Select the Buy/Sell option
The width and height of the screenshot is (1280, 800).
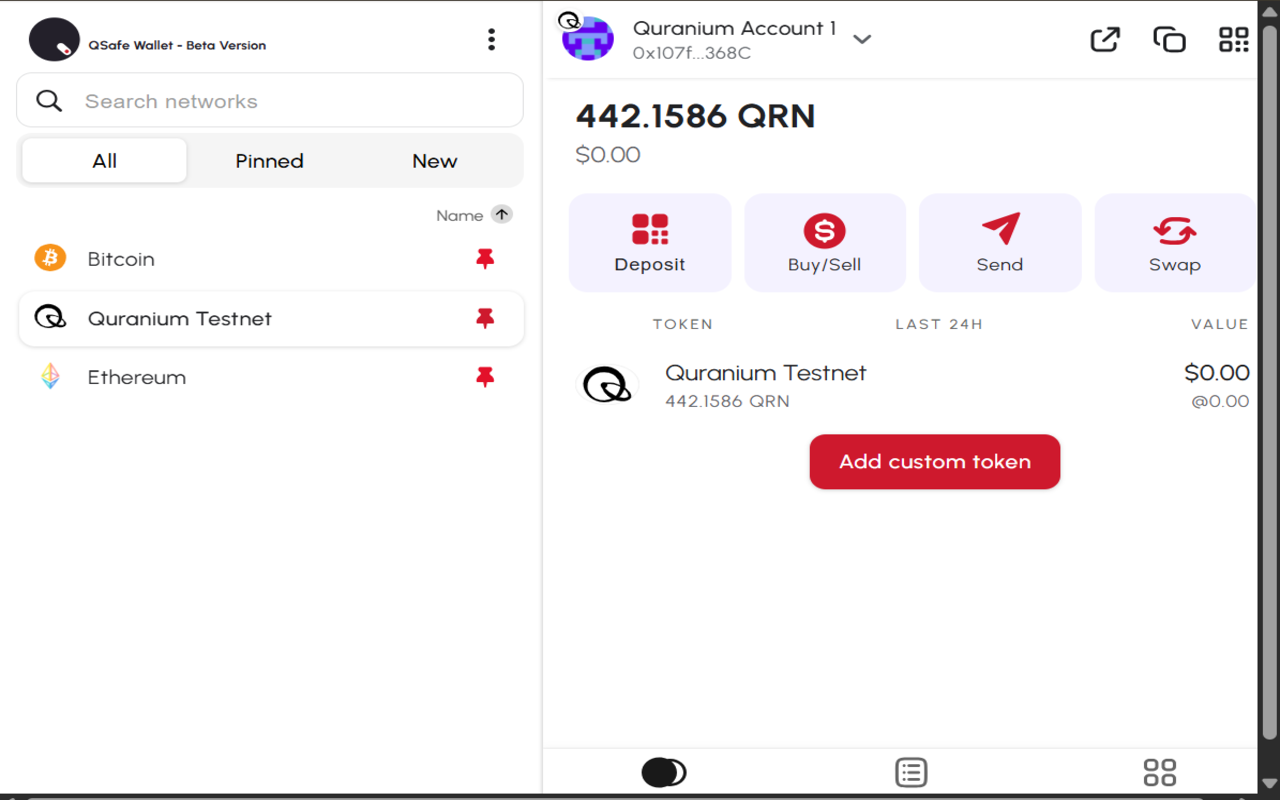tap(824, 242)
